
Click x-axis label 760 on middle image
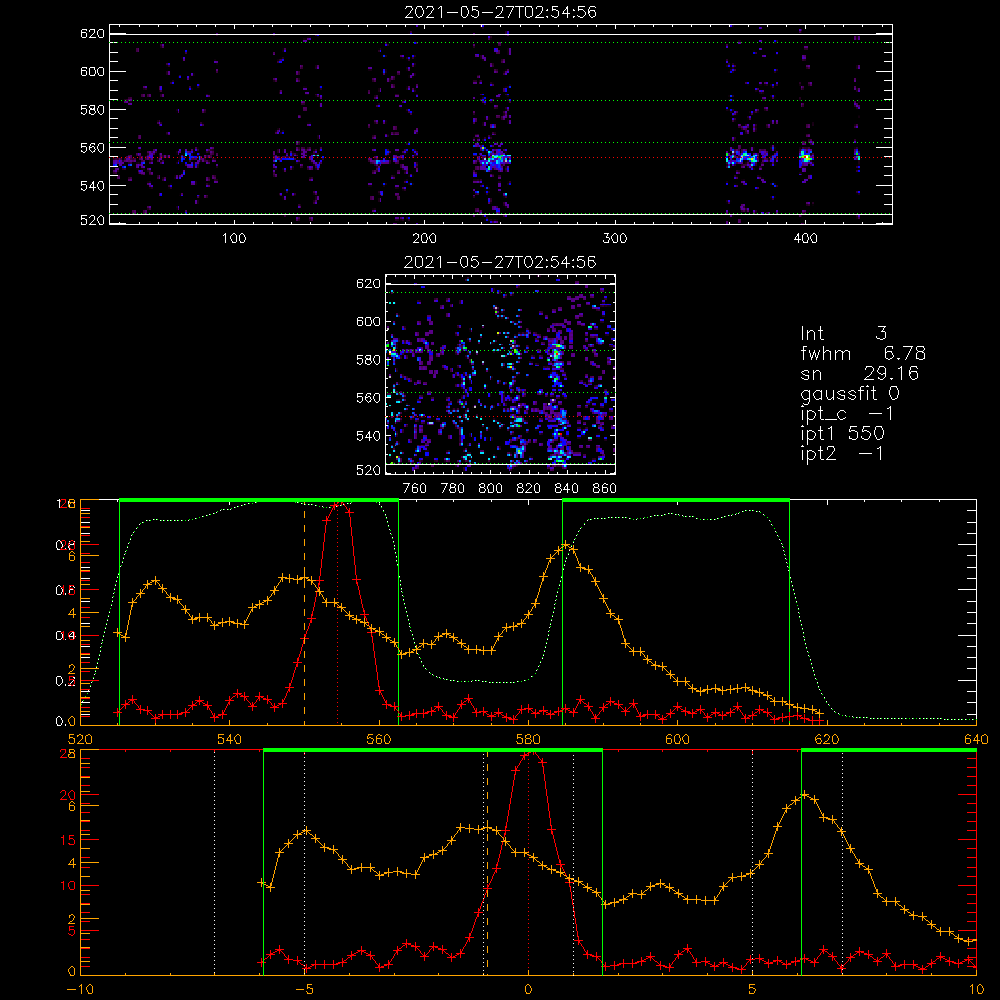(415, 489)
